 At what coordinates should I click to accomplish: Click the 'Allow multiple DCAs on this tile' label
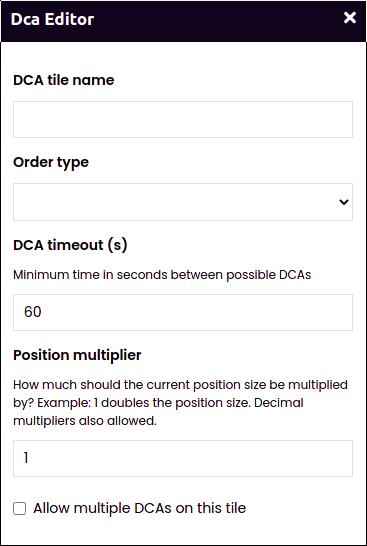[x=140, y=508]
